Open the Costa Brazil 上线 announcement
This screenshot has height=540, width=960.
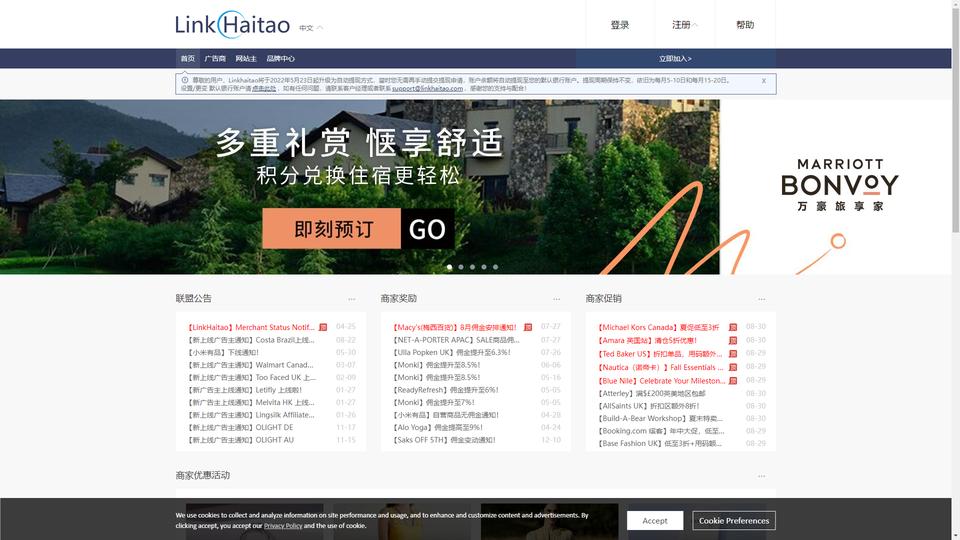[x=251, y=340]
